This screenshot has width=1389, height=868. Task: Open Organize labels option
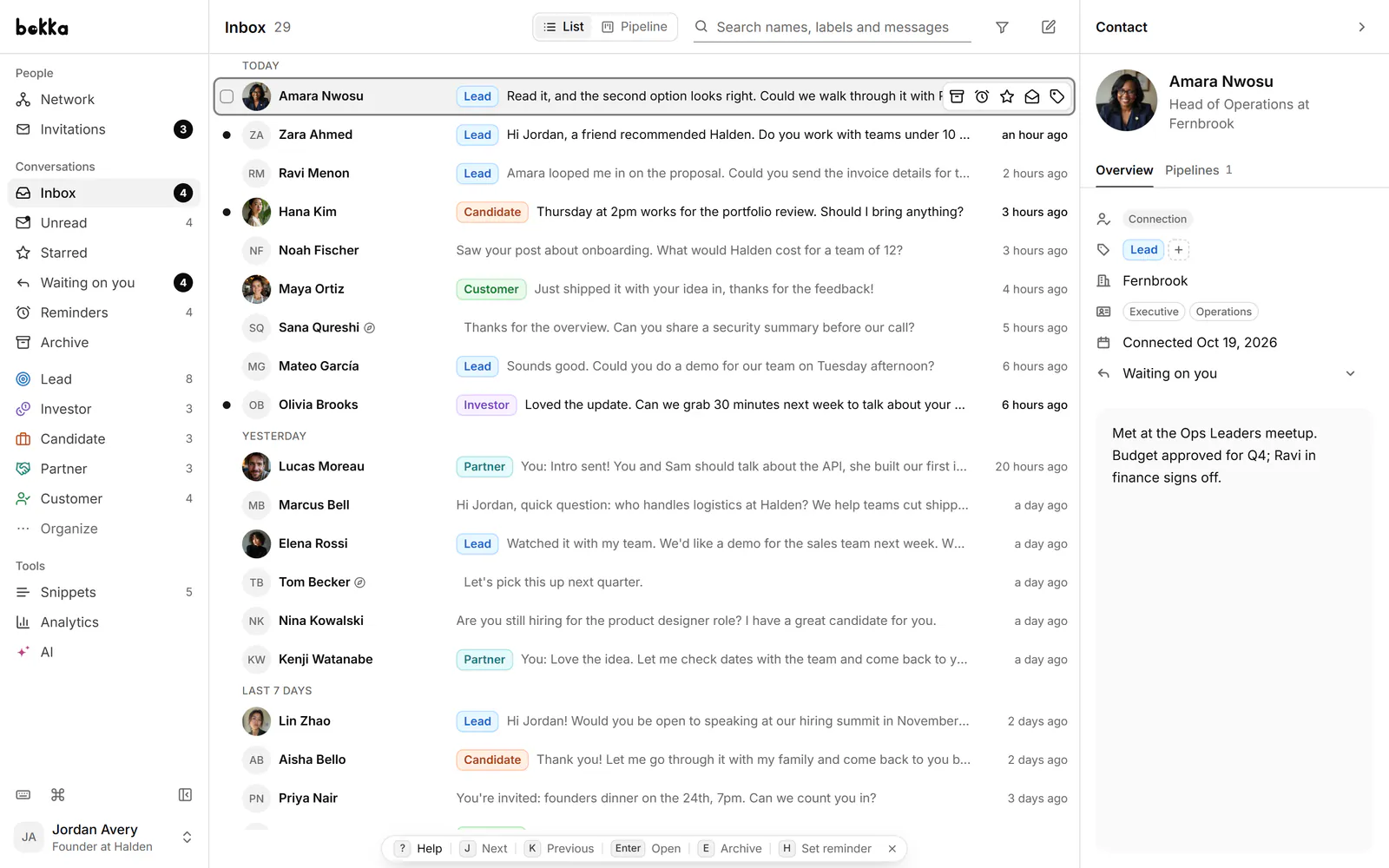104,529
